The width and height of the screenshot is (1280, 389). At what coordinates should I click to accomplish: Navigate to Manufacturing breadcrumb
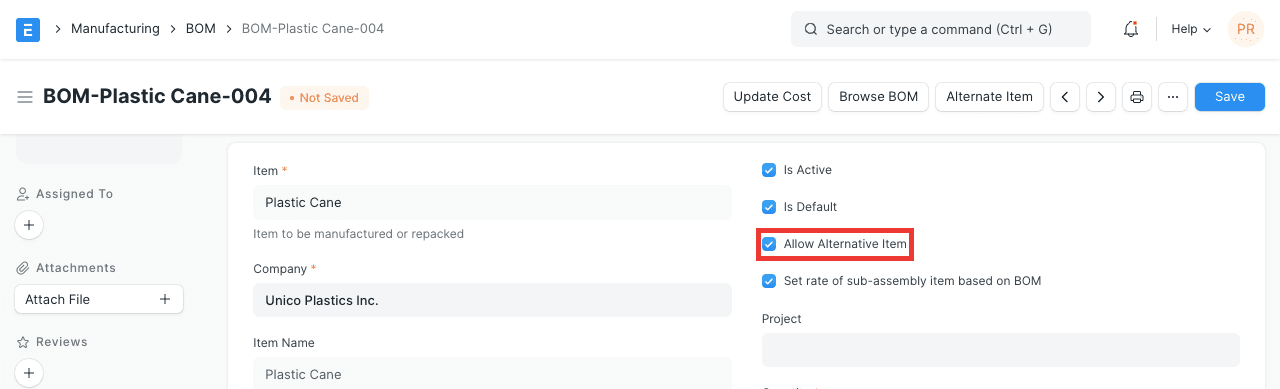[x=115, y=29]
